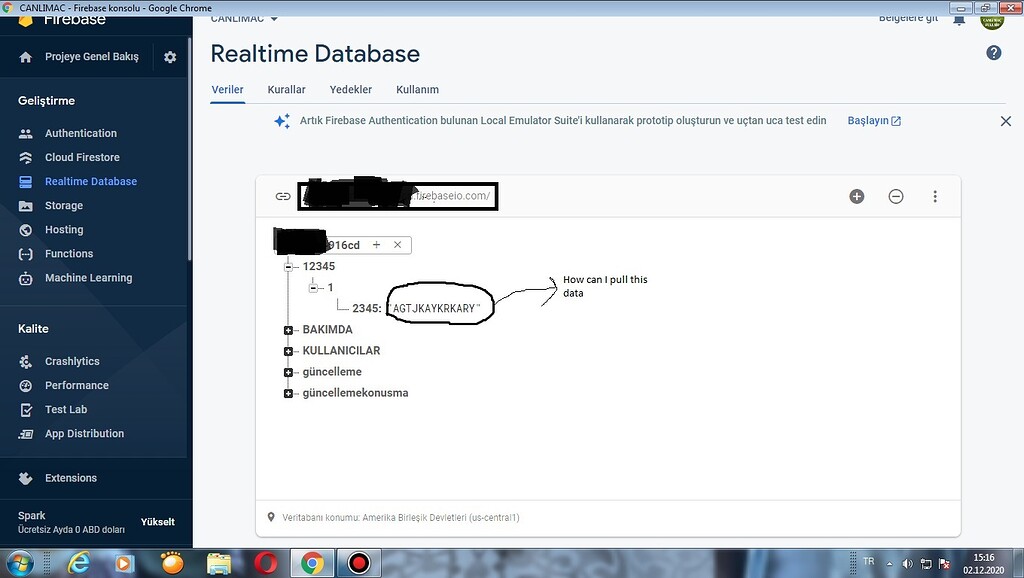
Task: Open Test Lab section
Action: pyautogui.click(x=66, y=409)
